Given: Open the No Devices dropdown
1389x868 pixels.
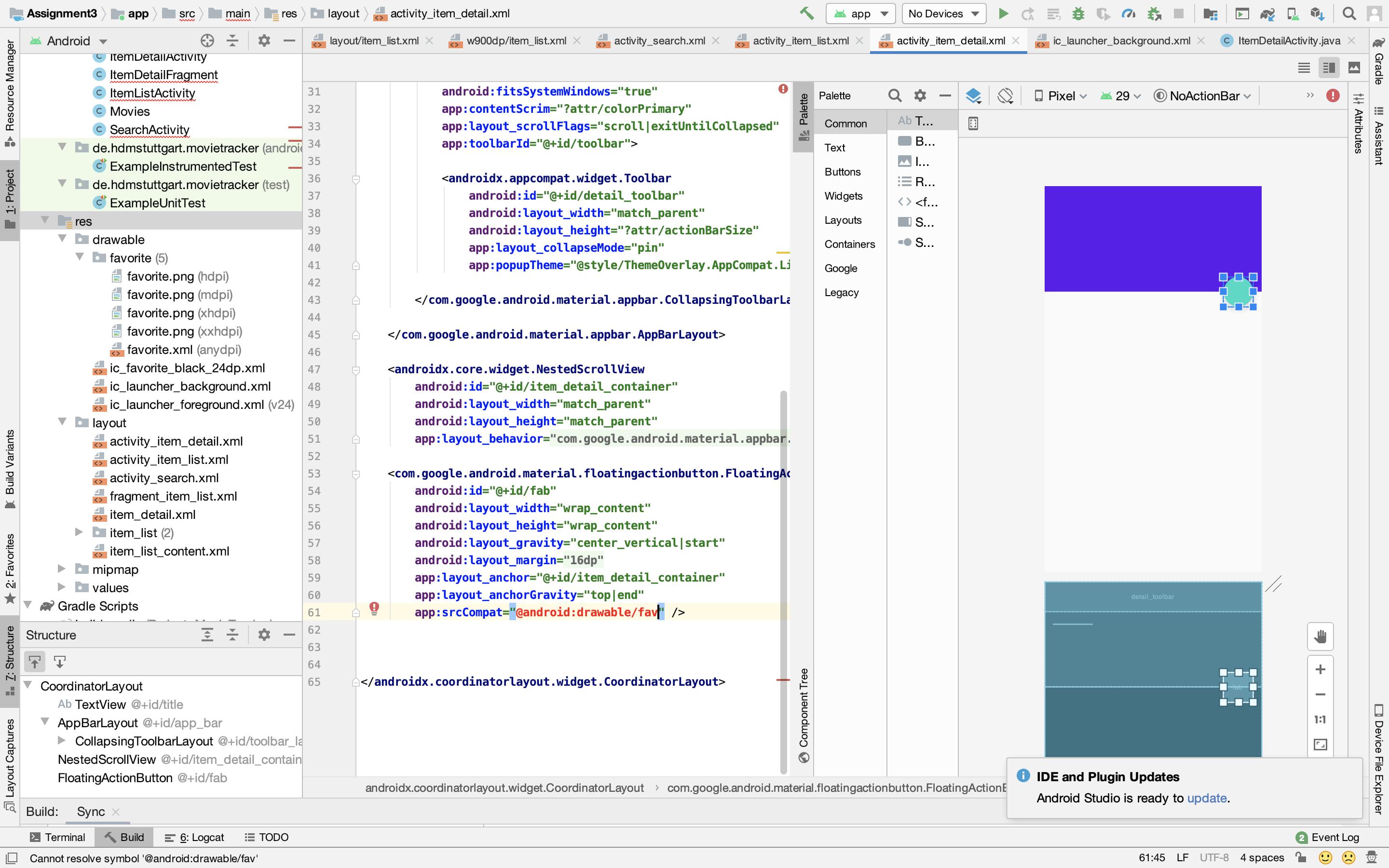Looking at the screenshot, I should click(943, 13).
